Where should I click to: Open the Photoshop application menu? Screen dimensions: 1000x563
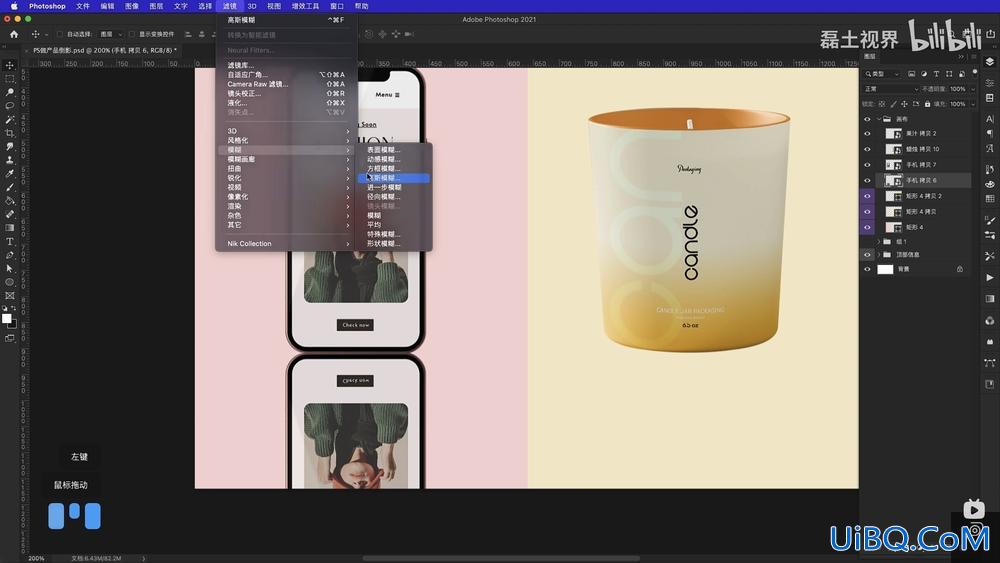[x=47, y=6]
